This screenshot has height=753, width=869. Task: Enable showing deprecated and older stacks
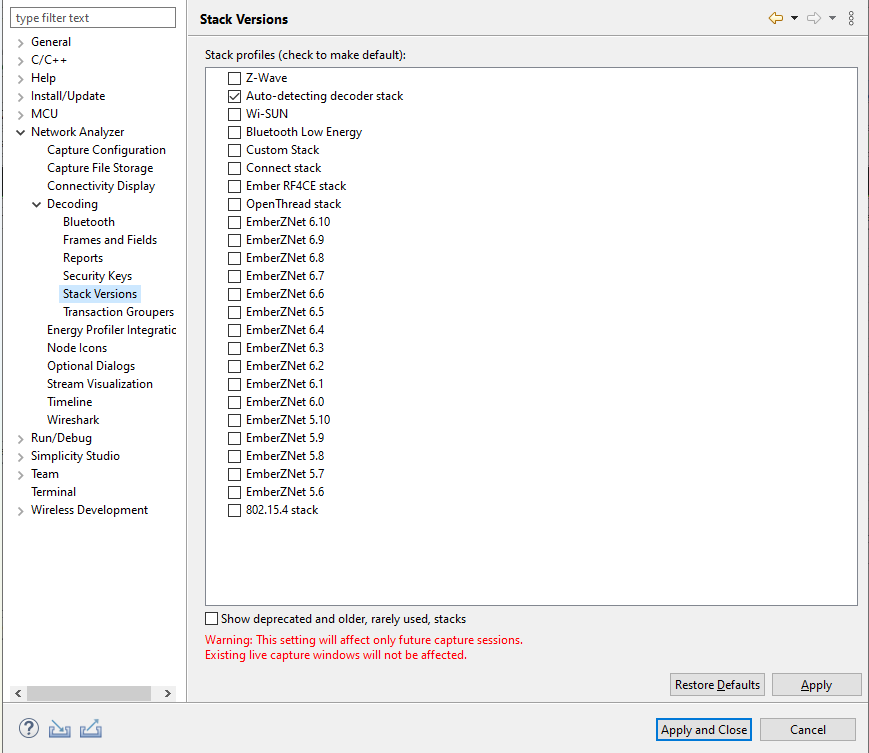pos(211,618)
